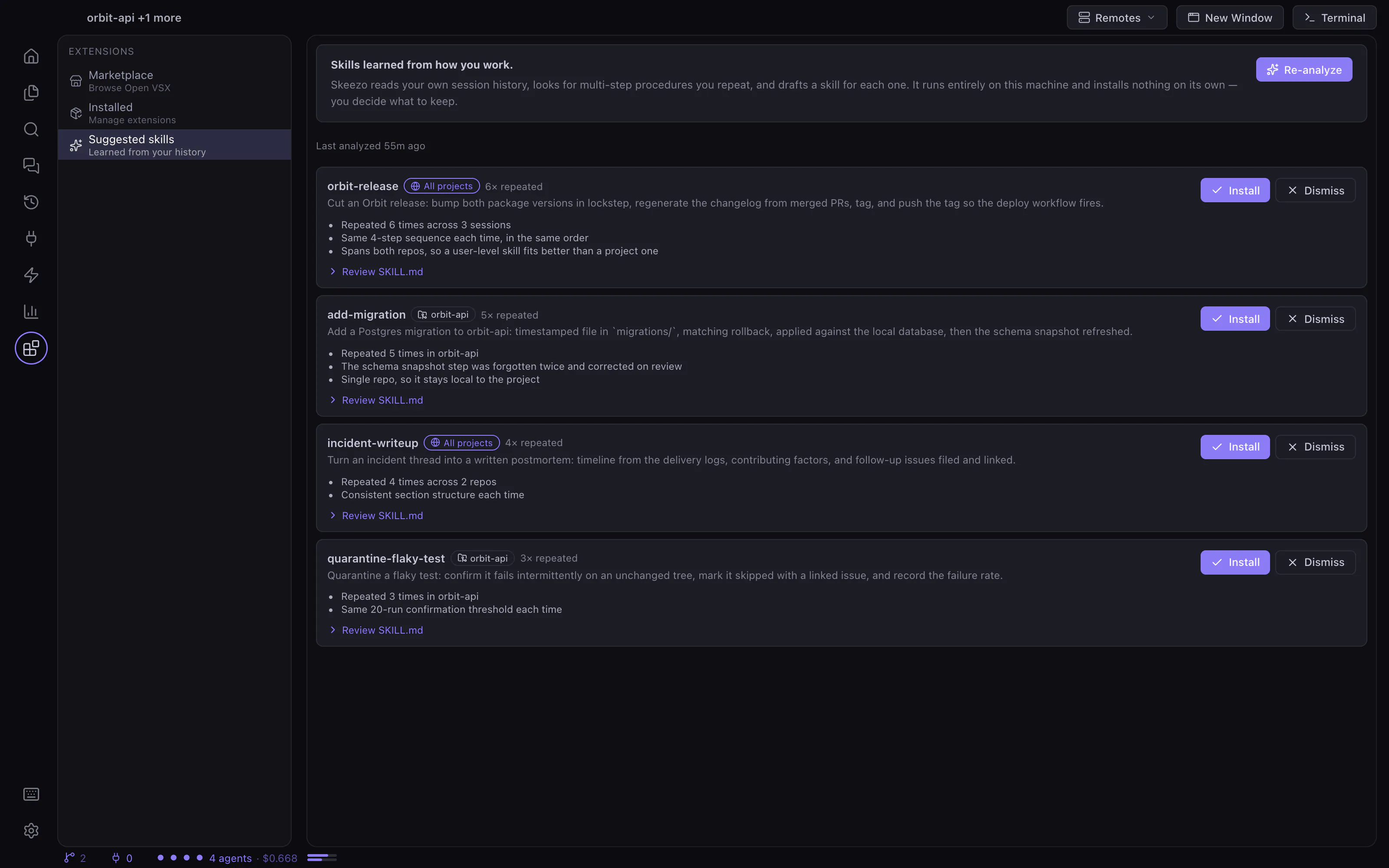This screenshot has height=868, width=1389.
Task: Click the orbit-release skill name
Action: 363,186
